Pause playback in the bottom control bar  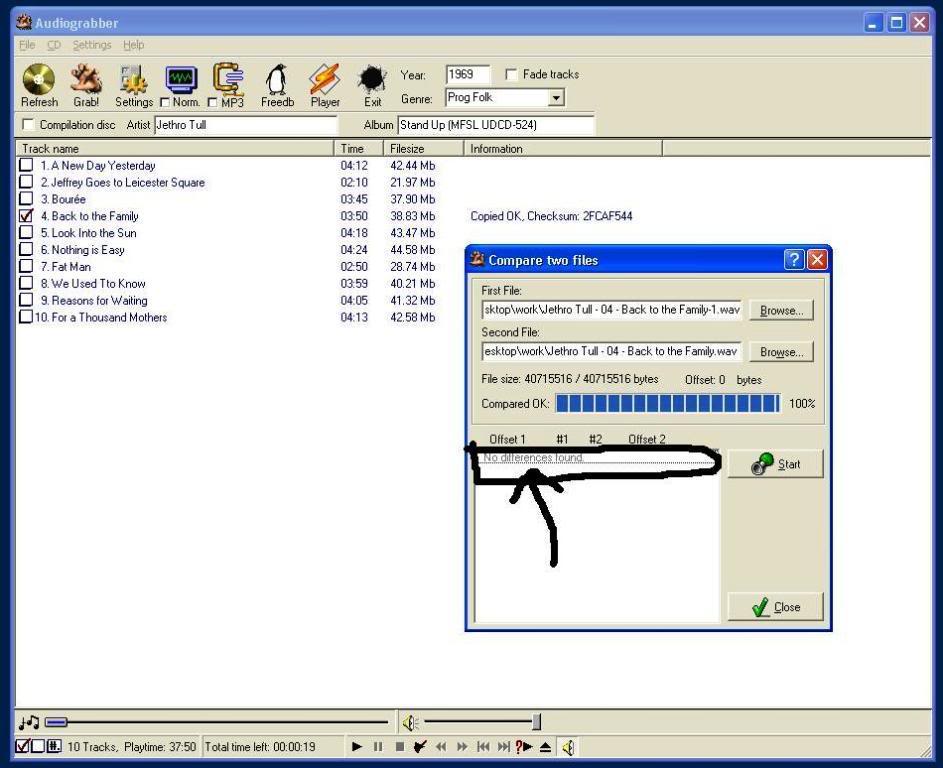pos(378,746)
